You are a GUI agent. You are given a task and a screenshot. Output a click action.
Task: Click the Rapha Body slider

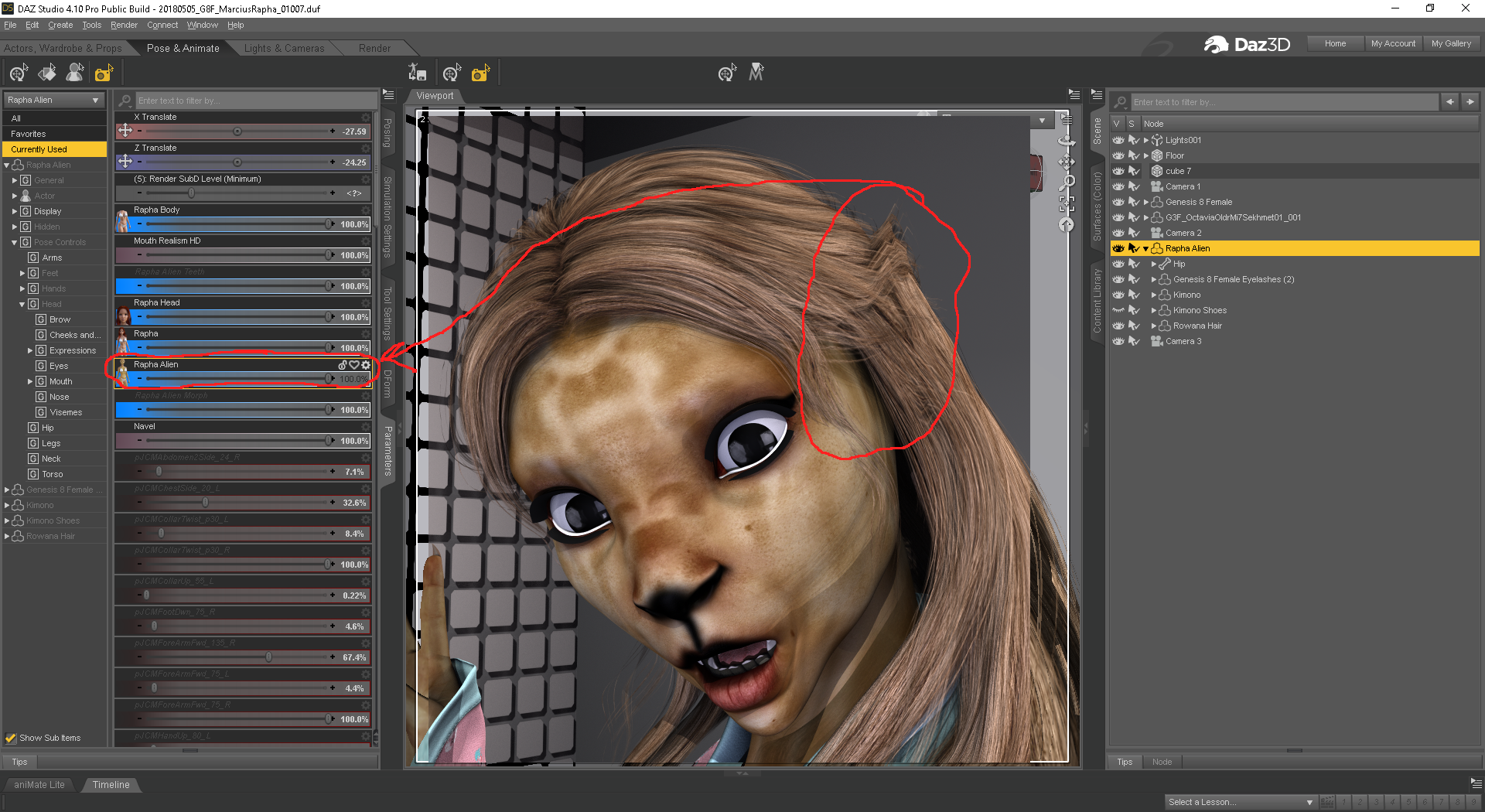pyautogui.click(x=242, y=224)
